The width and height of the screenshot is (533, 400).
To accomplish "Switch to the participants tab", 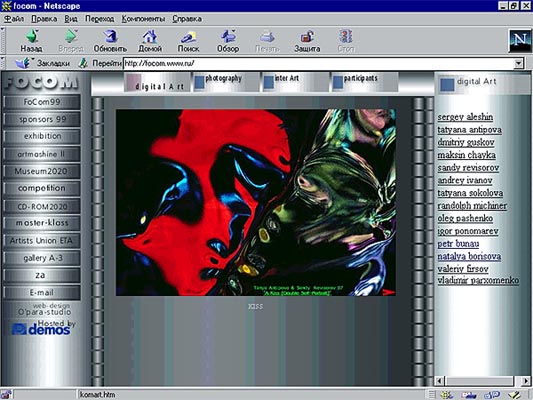I will (365, 82).
